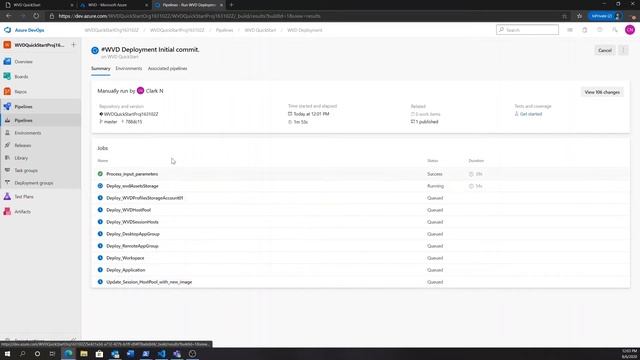Open Releases in the sidebar
The height and width of the screenshot is (360, 640).
pyautogui.click(x=23, y=145)
